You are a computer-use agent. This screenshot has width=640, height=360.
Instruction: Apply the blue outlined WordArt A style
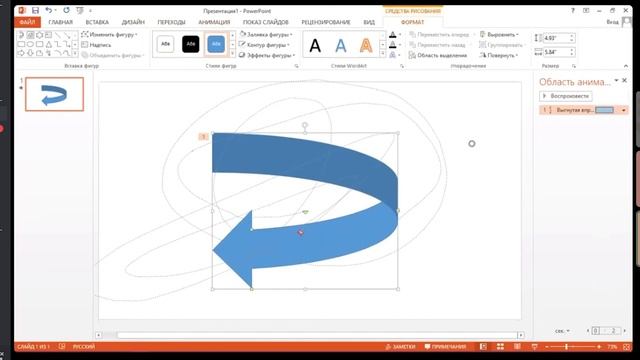pos(340,45)
